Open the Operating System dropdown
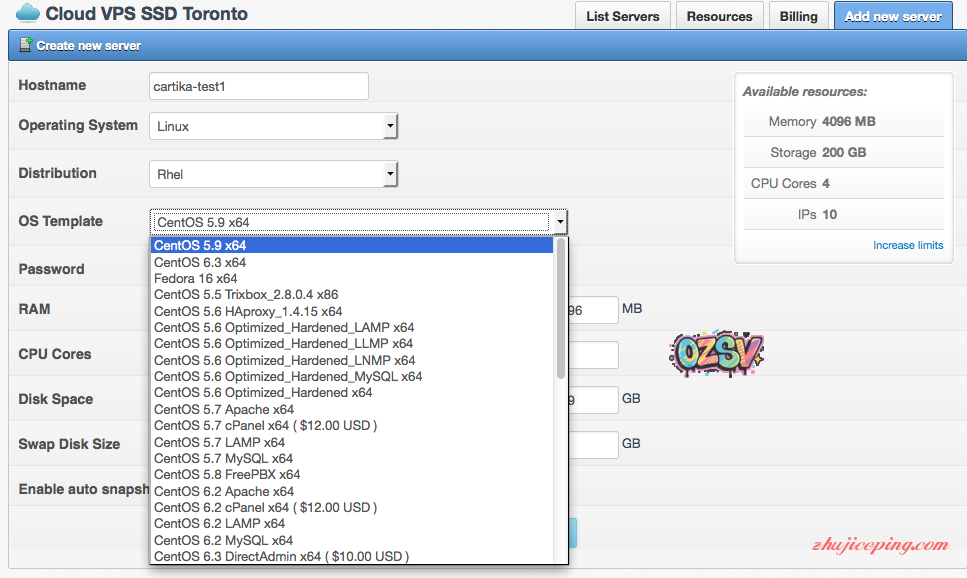The image size is (967, 578). coord(273,126)
